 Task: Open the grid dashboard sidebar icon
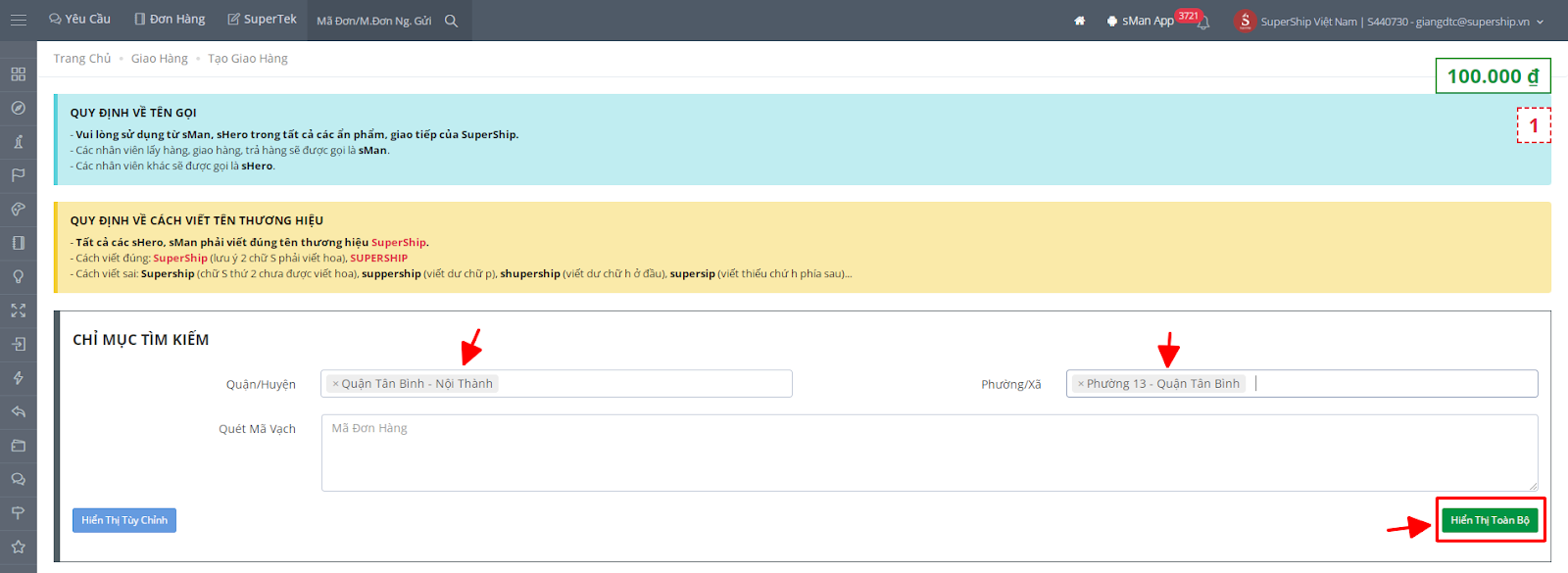click(x=18, y=74)
